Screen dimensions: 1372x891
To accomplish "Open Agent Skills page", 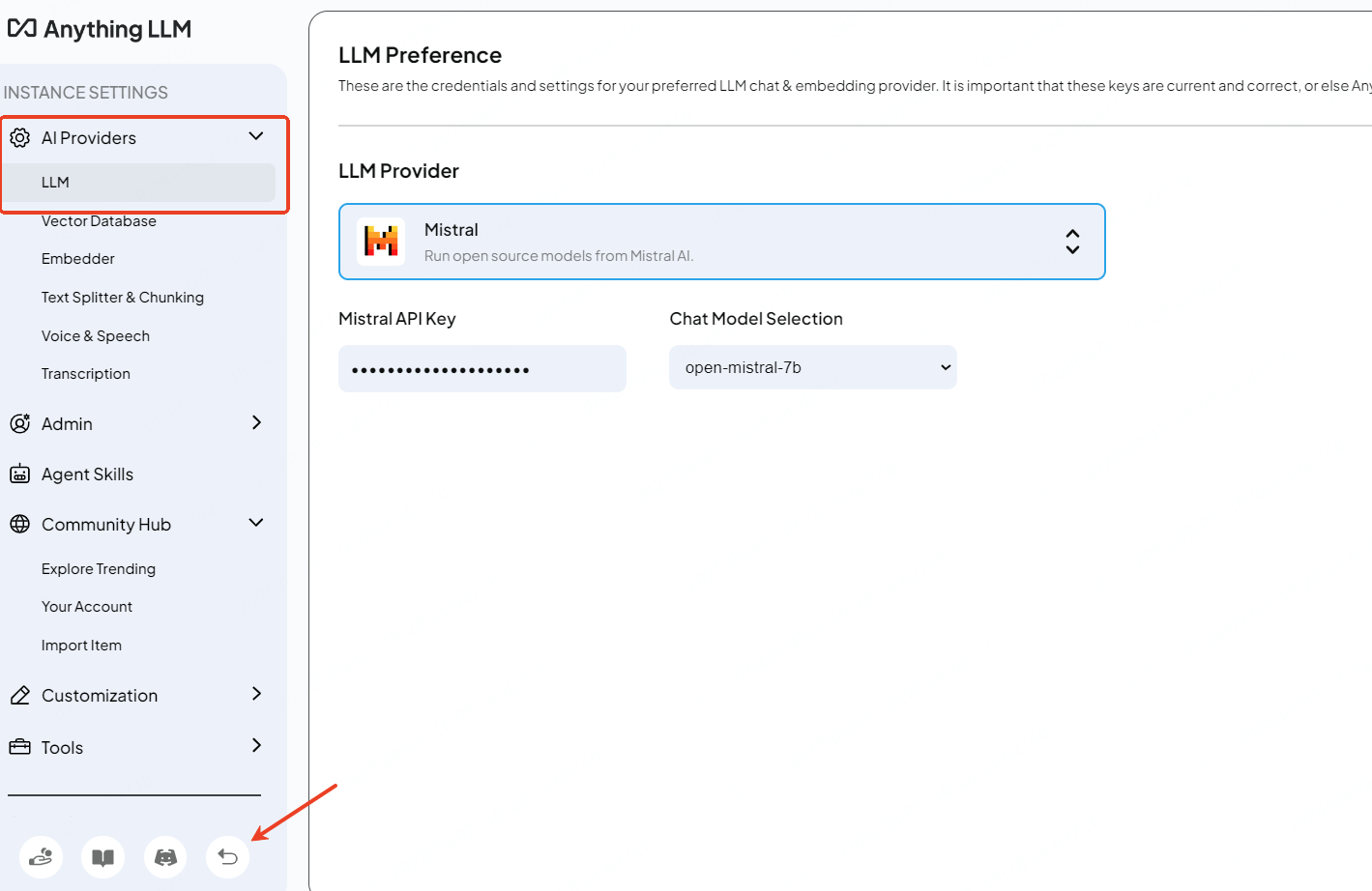I will coord(87,474).
